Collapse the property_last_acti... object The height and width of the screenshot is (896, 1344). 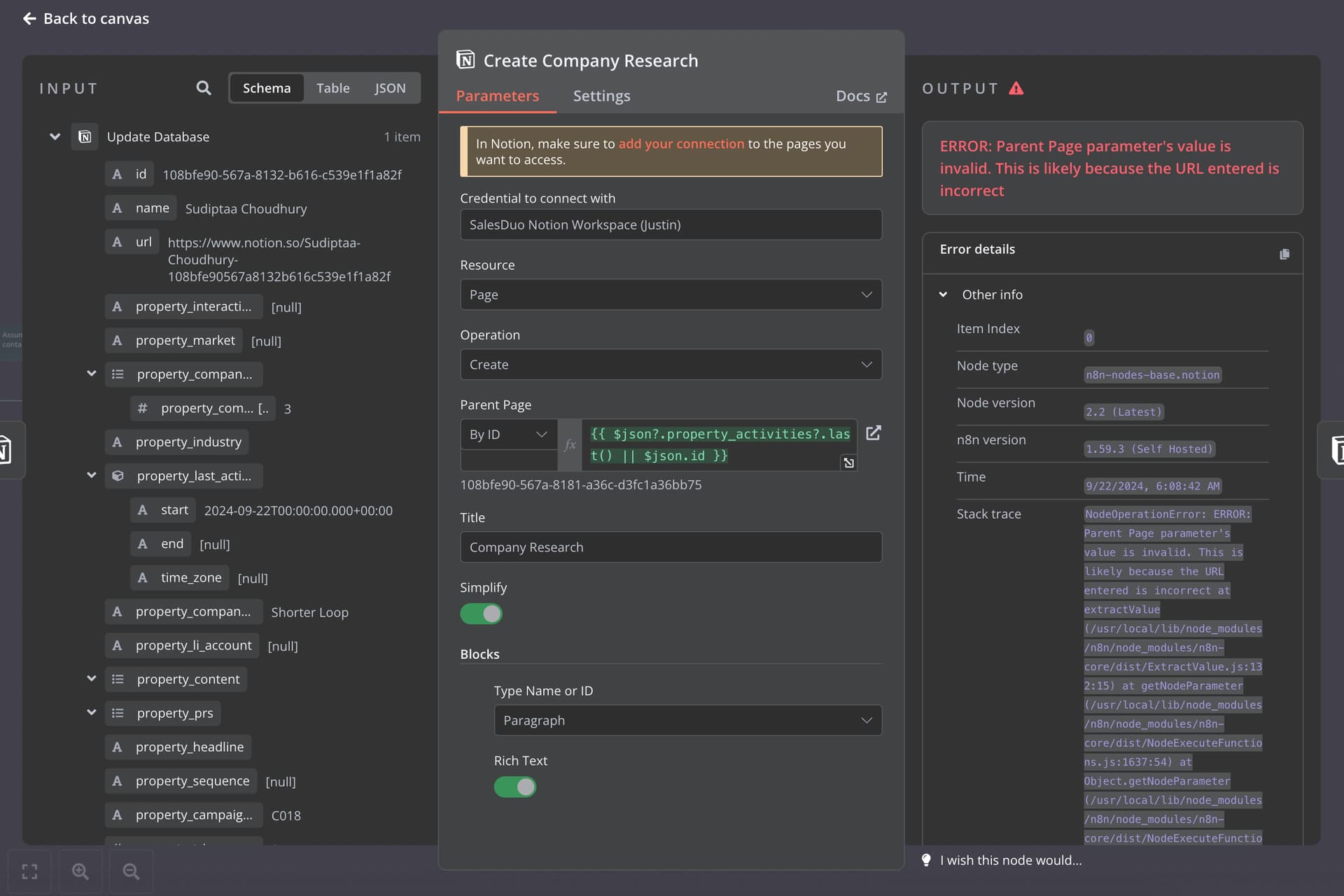click(x=91, y=475)
